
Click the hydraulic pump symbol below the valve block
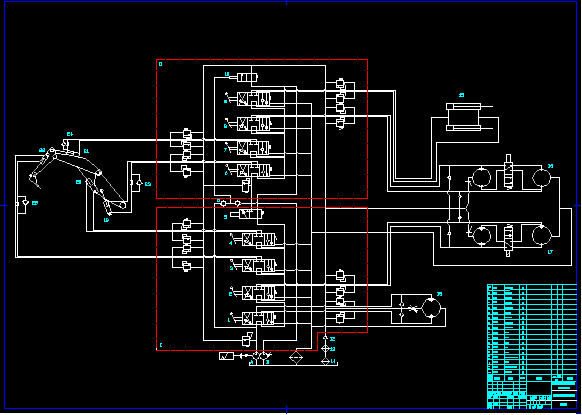260,356
